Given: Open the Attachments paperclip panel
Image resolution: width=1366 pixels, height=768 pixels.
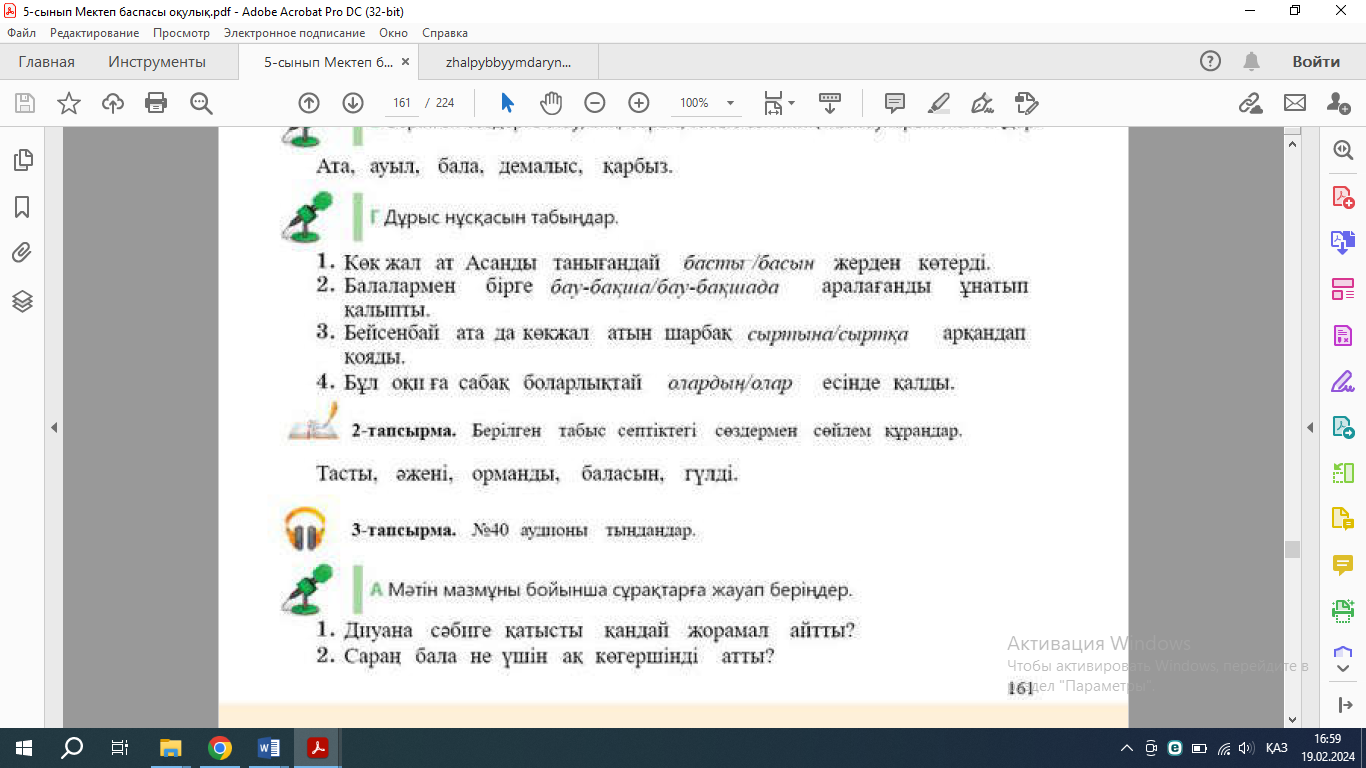Looking at the screenshot, I should (22, 253).
